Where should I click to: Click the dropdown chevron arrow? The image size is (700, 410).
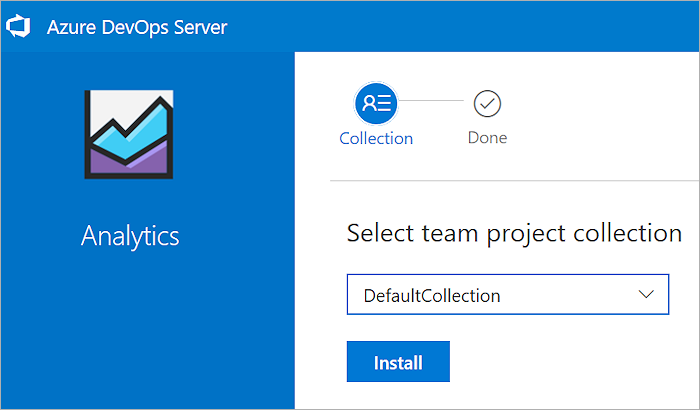click(x=646, y=294)
